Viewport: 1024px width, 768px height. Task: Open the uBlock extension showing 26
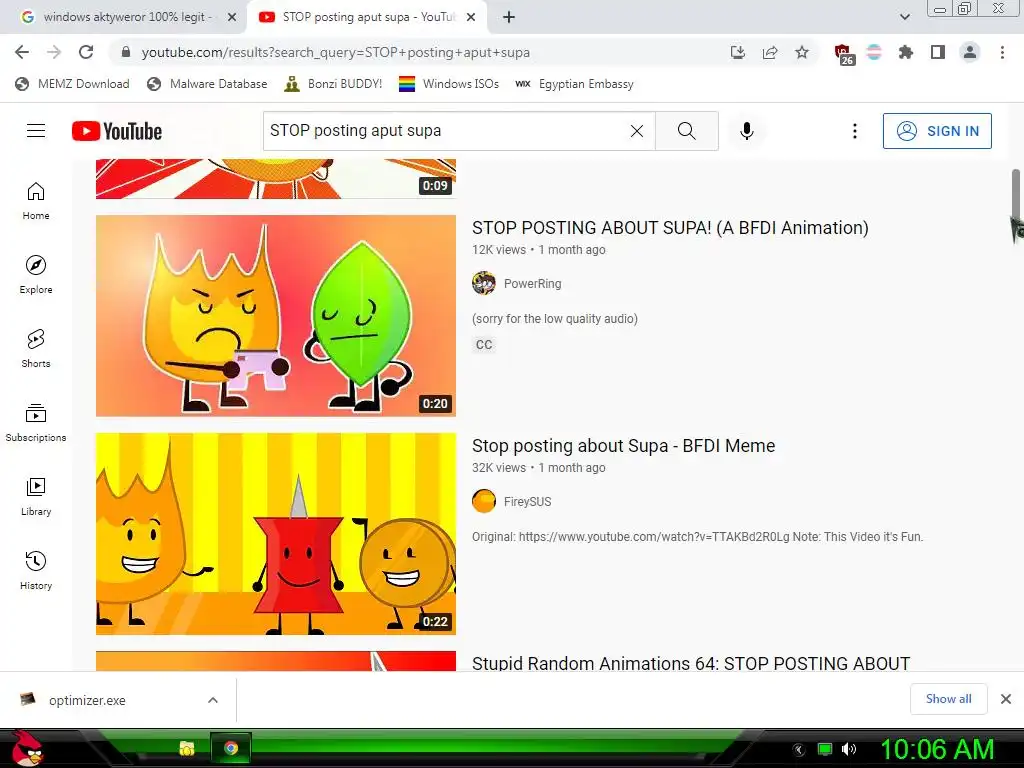click(844, 54)
